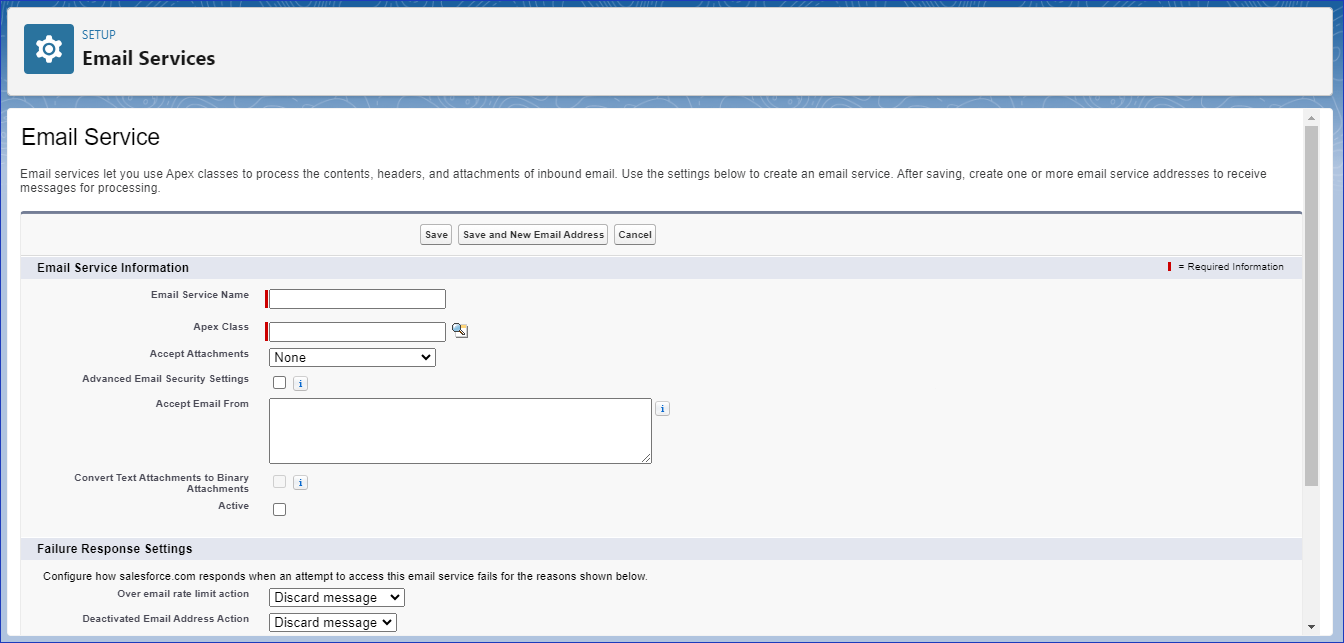Save the new email service
The width and height of the screenshot is (1344, 643).
[435, 234]
